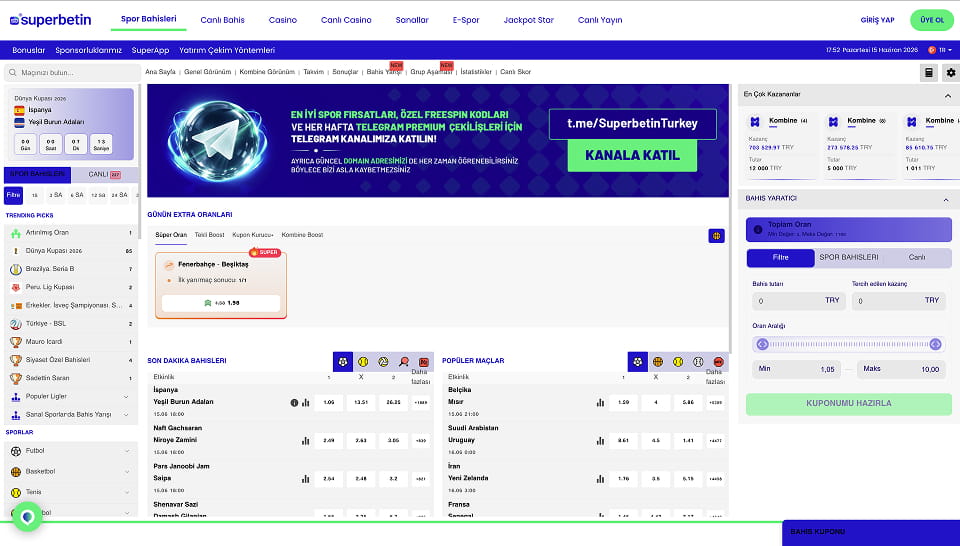Viewport: 960px width, 546px height.
Task: Select Filtre in Bahis Yaratıcı
Action: point(781,258)
